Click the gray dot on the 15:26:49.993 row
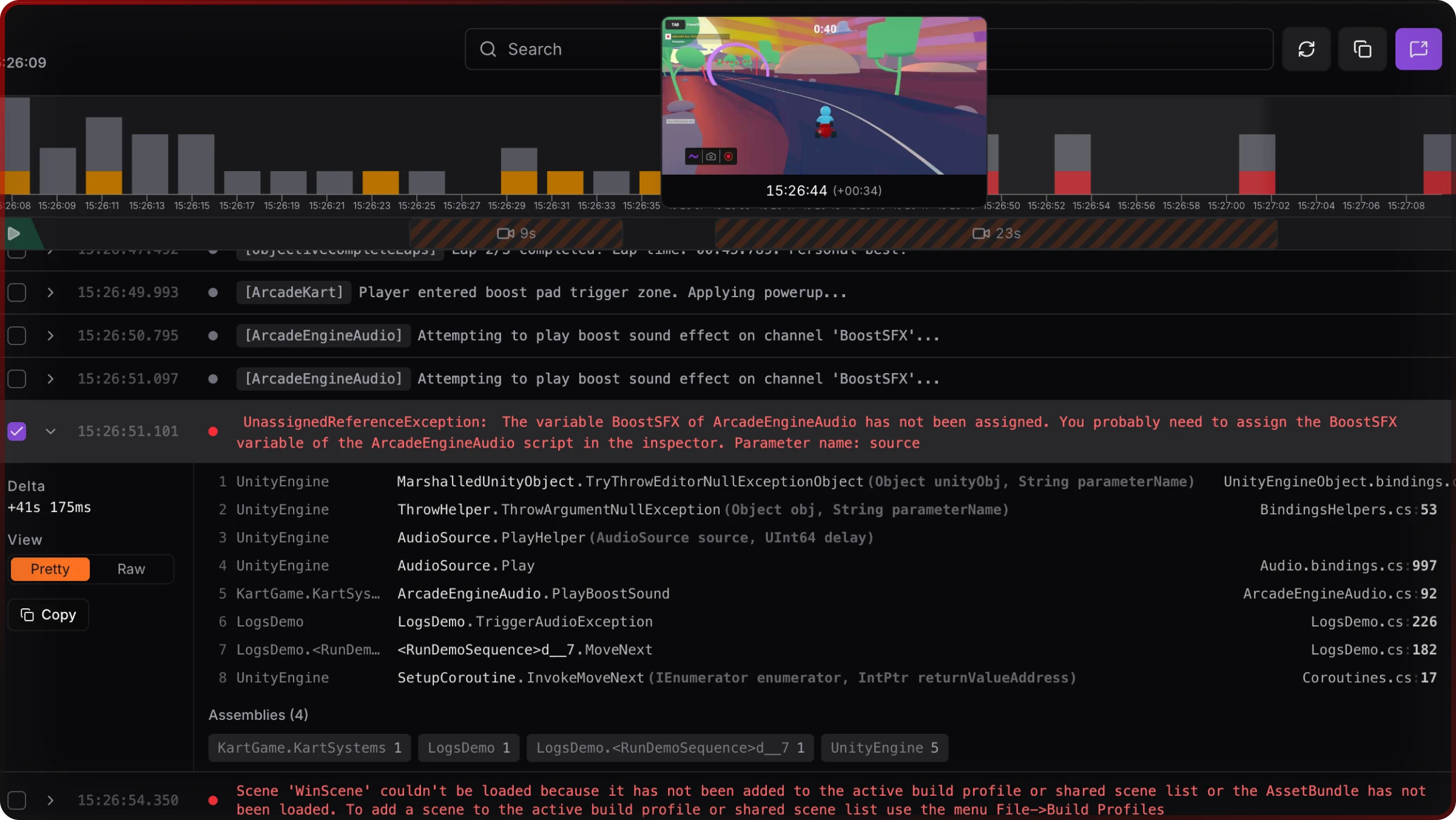Screen dimensions: 1456x820 tap(213, 292)
